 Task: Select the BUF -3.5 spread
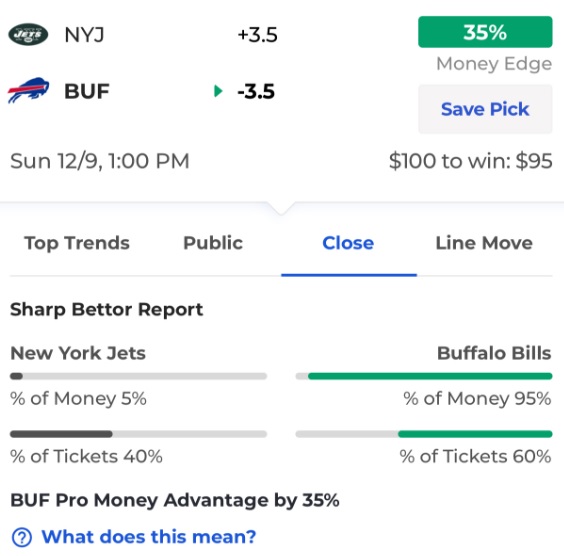pos(256,91)
